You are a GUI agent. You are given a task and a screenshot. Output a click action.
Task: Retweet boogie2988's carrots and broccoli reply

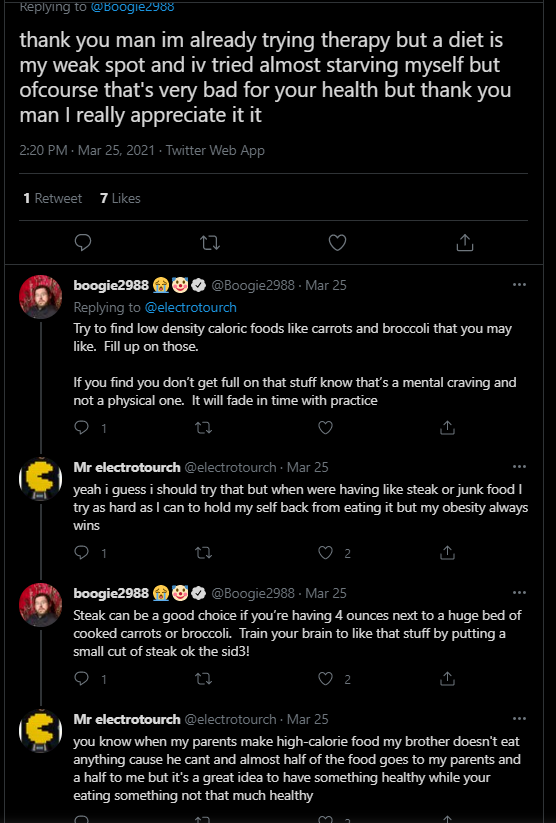click(x=204, y=428)
